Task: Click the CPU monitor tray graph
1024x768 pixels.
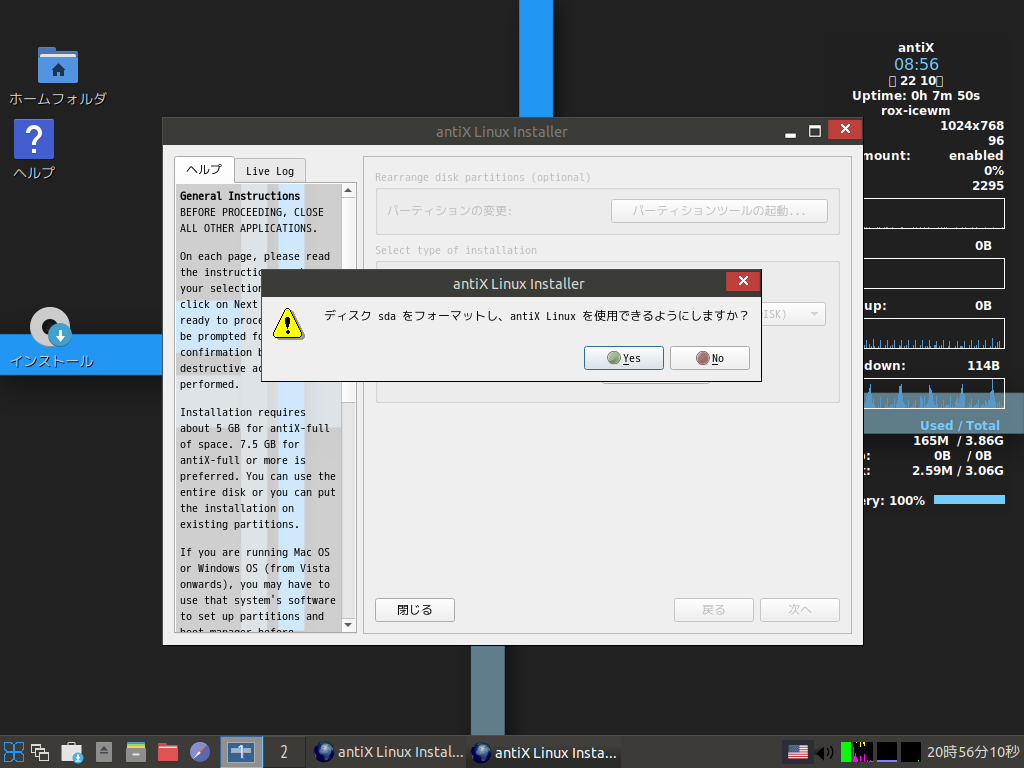Action: coord(857,752)
